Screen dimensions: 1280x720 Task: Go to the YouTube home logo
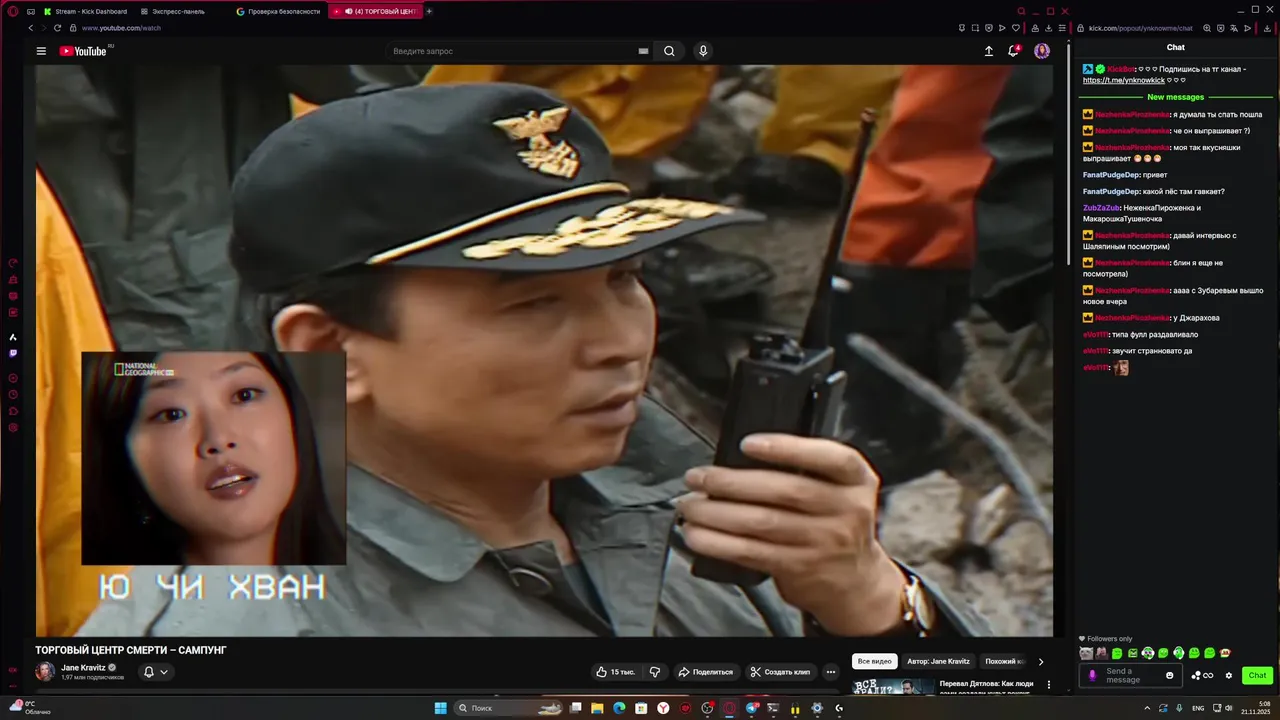click(83, 51)
